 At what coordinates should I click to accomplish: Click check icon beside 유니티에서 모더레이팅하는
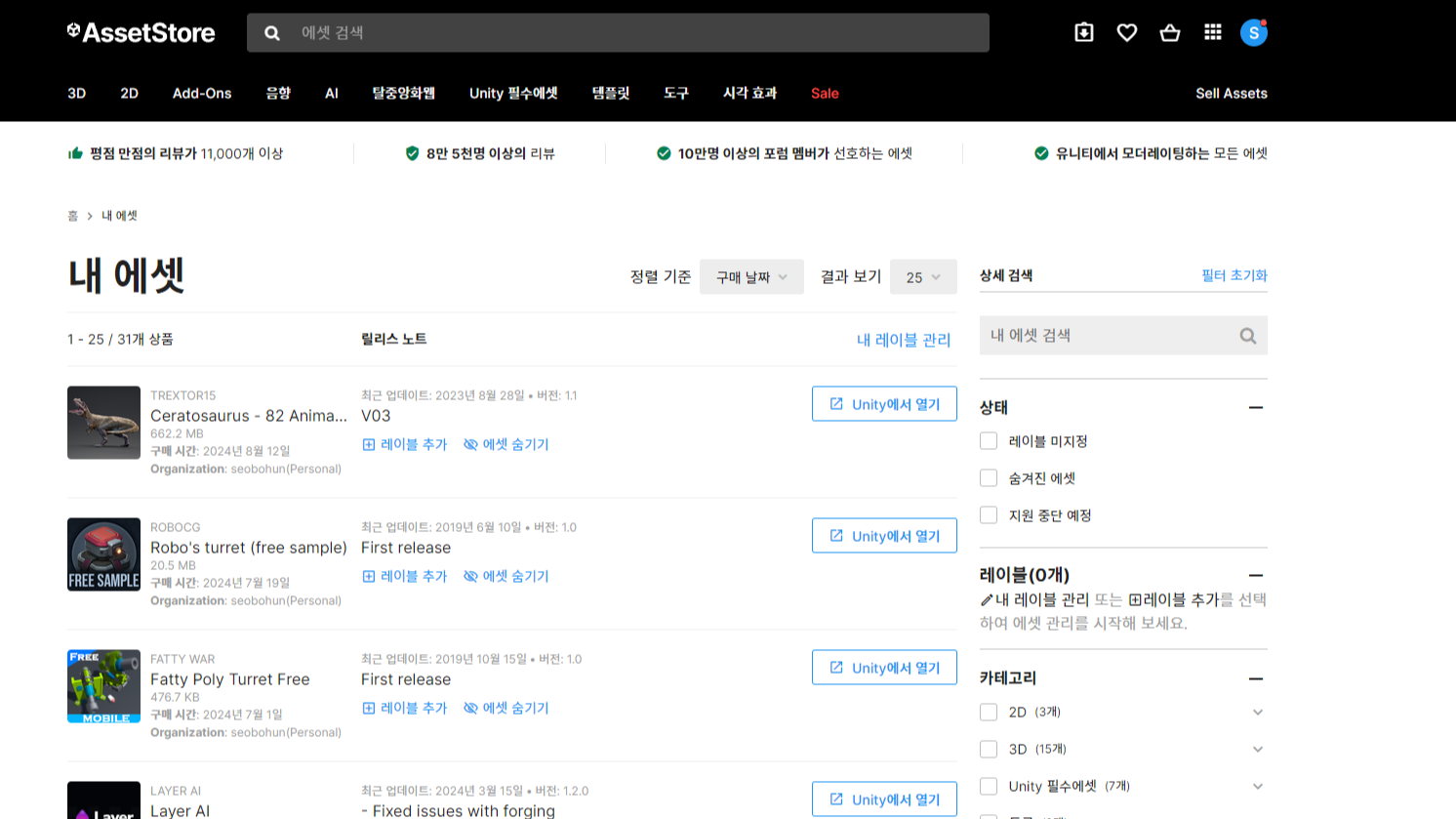coord(1041,153)
